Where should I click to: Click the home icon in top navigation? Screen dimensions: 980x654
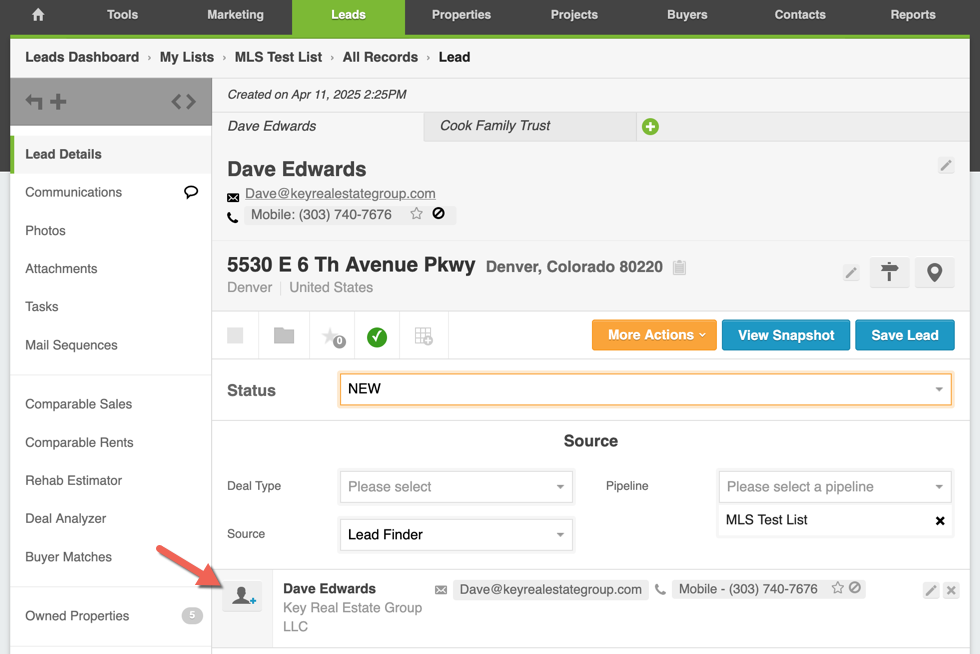(x=38, y=15)
